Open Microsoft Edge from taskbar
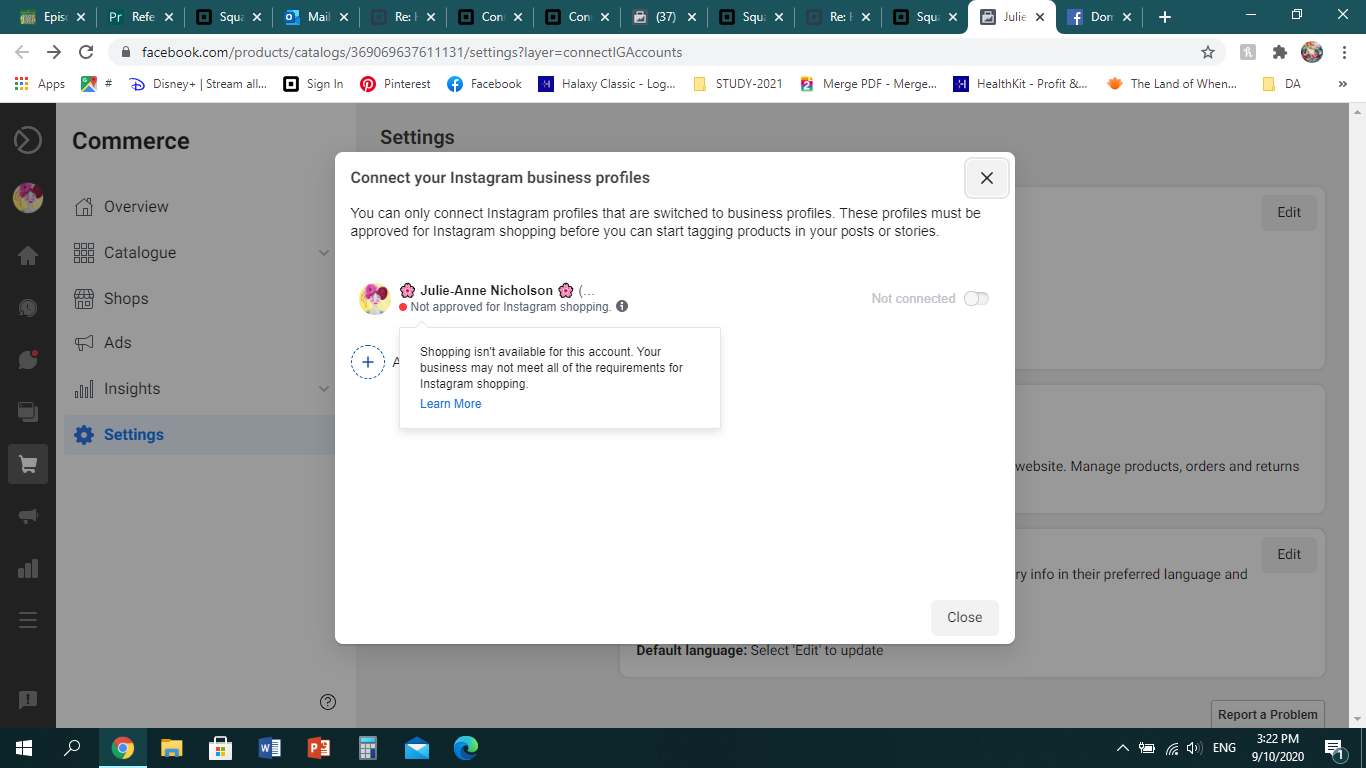The width and height of the screenshot is (1366, 768). click(x=465, y=748)
